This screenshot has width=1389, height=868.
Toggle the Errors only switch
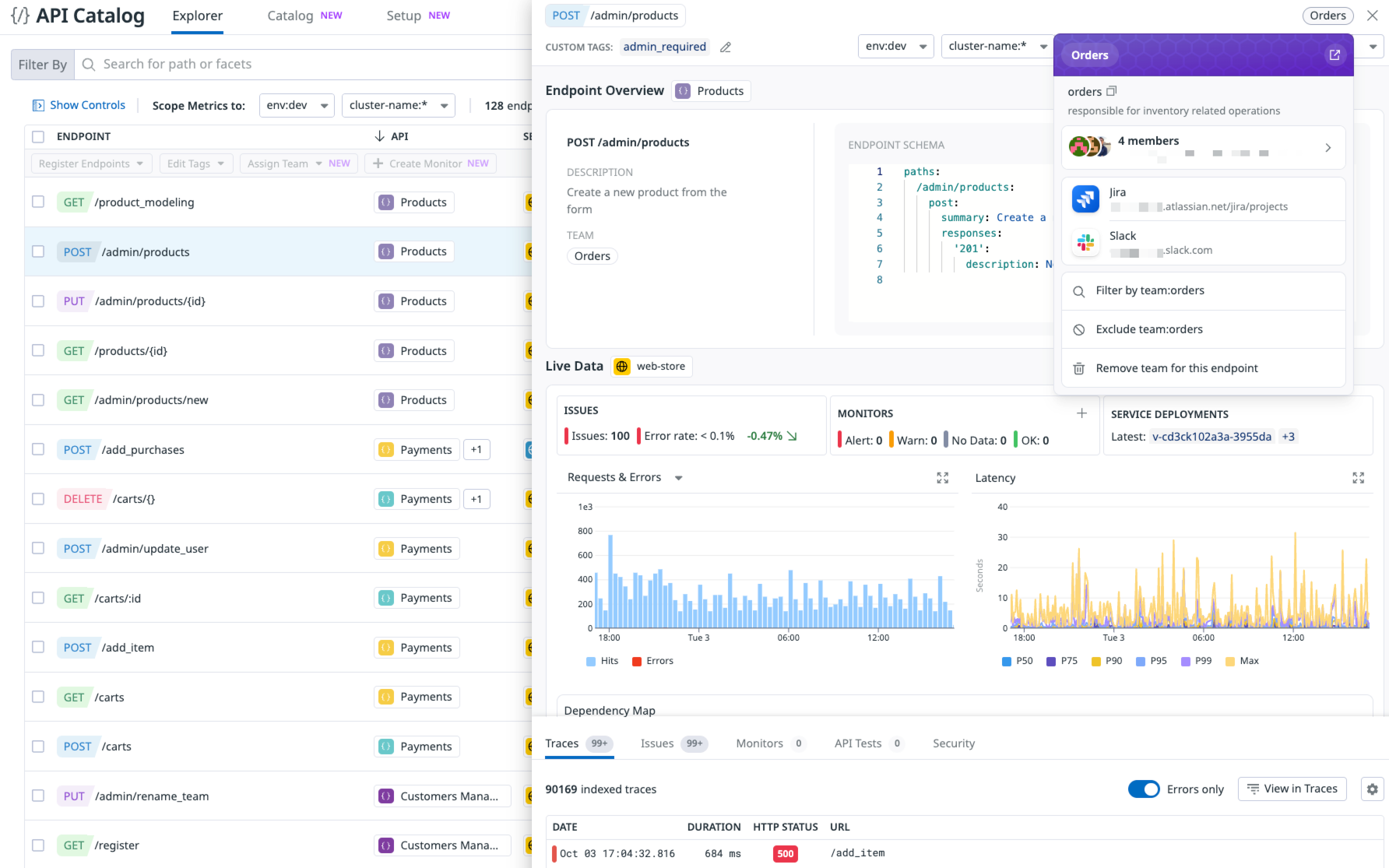click(1143, 789)
